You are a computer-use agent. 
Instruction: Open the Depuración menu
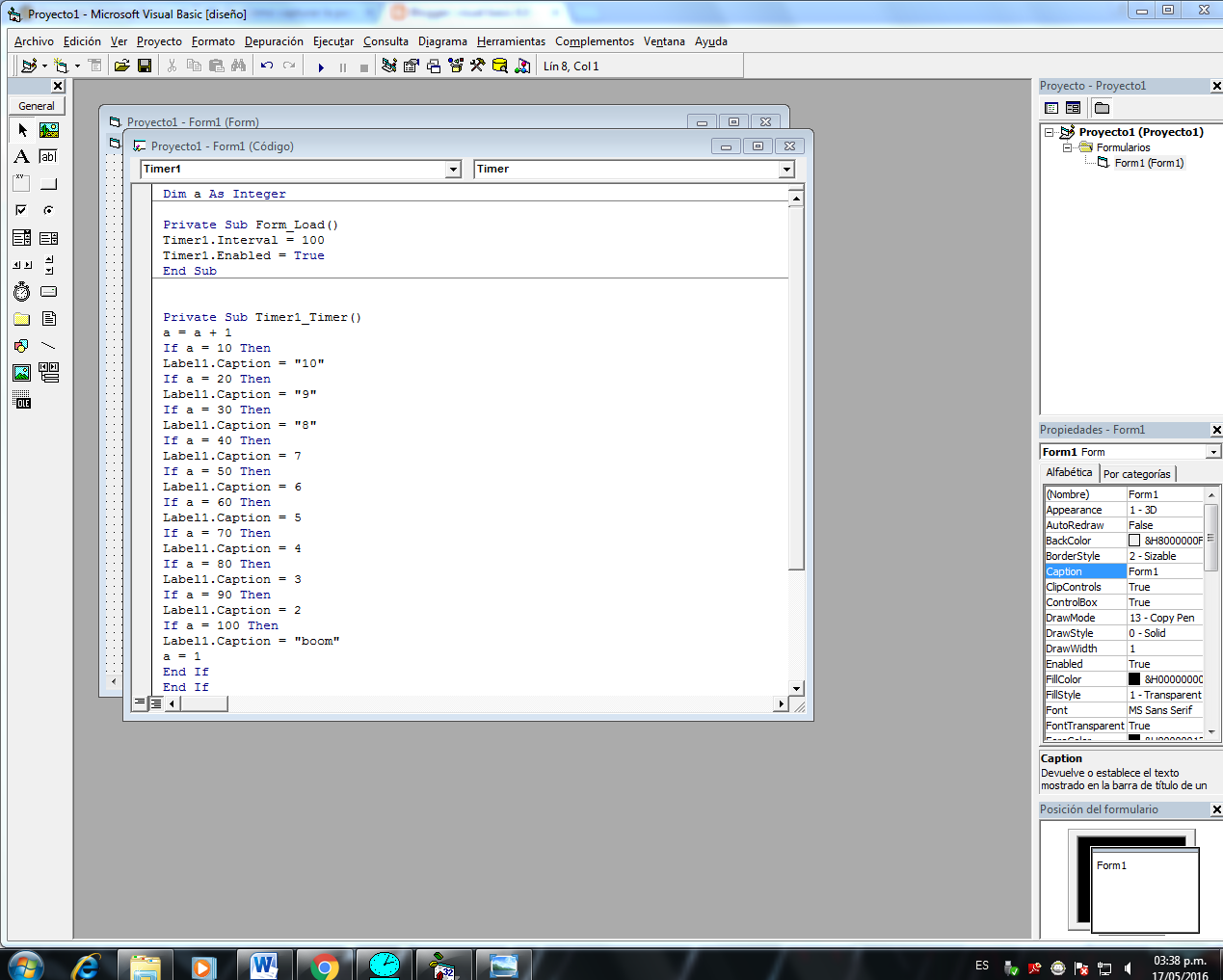(273, 41)
